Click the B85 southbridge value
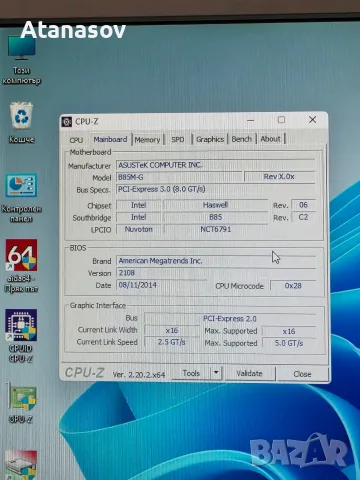 (215, 217)
